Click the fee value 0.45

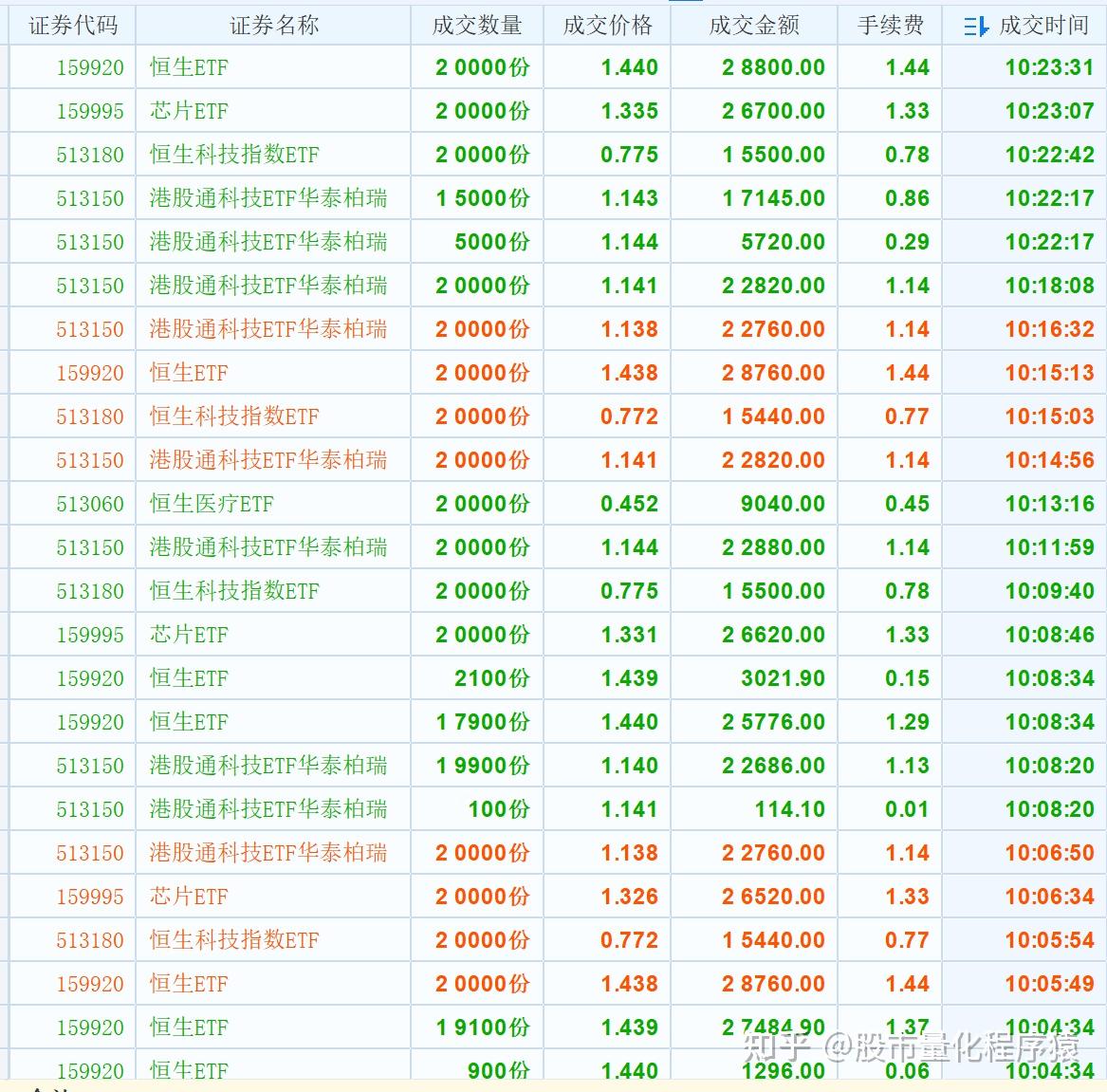coord(907,504)
